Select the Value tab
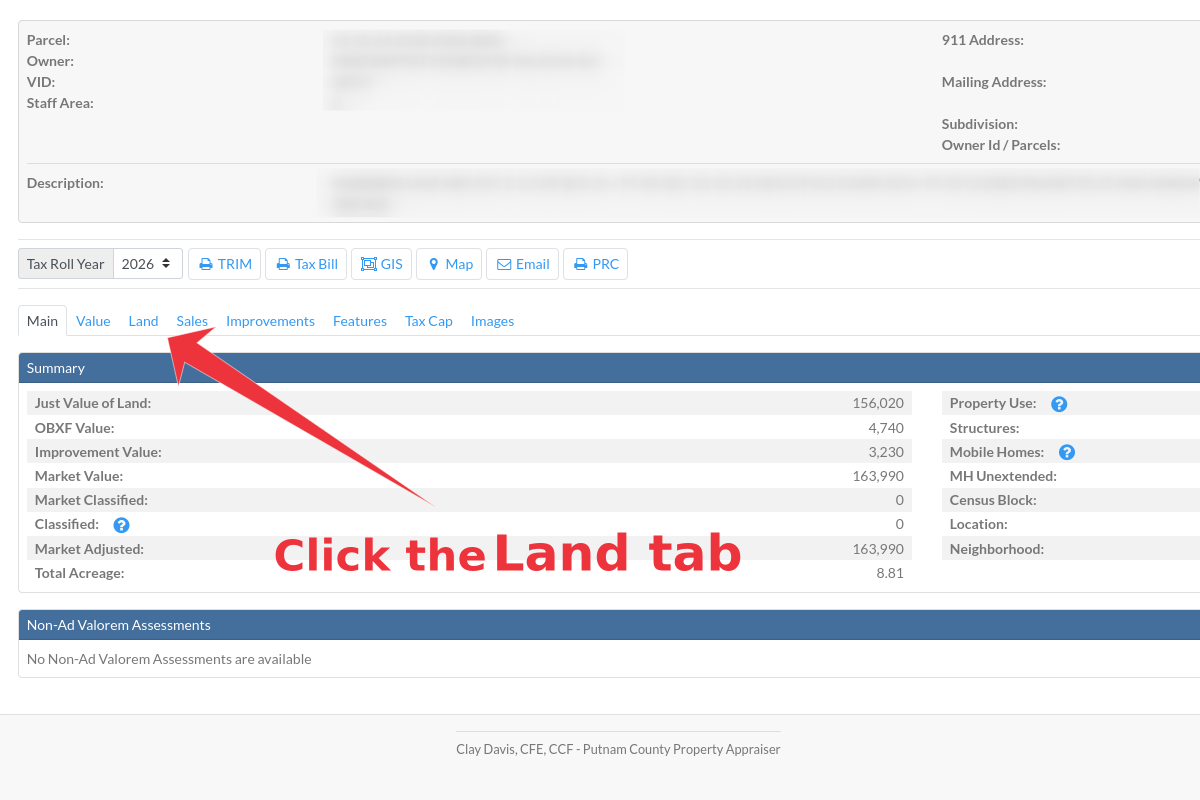The width and height of the screenshot is (1200, 800). click(x=93, y=321)
